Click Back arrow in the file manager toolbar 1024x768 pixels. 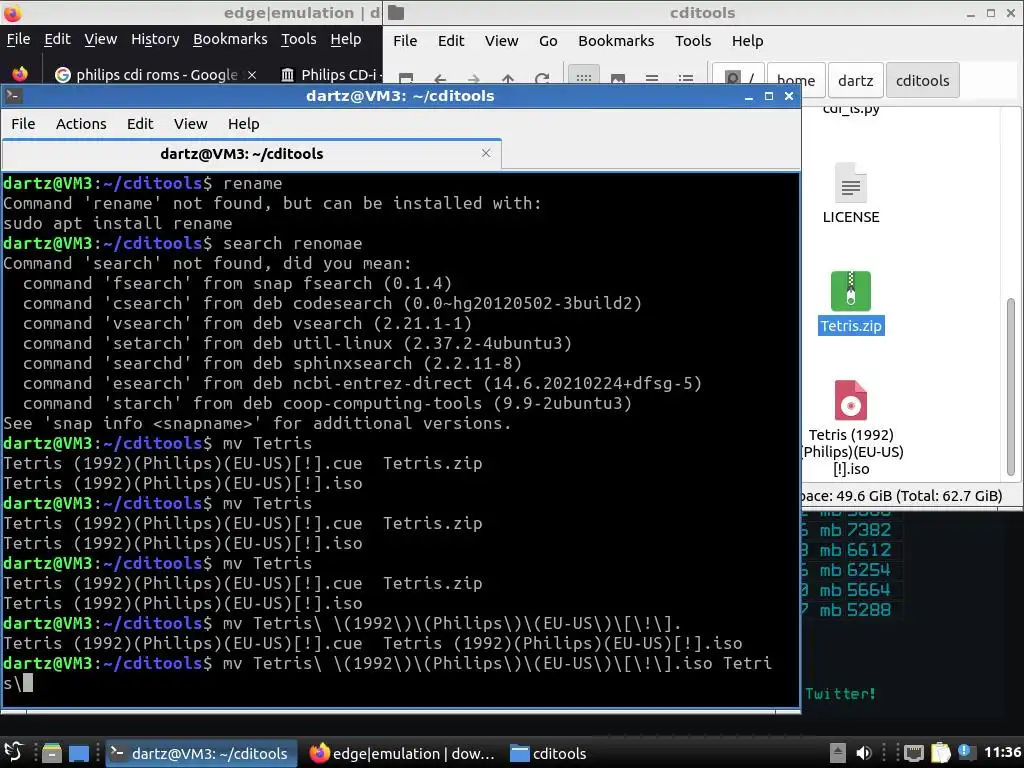[x=440, y=79]
